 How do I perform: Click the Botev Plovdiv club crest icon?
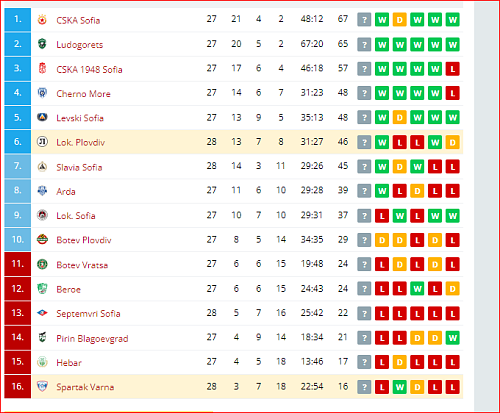pyautogui.click(x=42, y=239)
